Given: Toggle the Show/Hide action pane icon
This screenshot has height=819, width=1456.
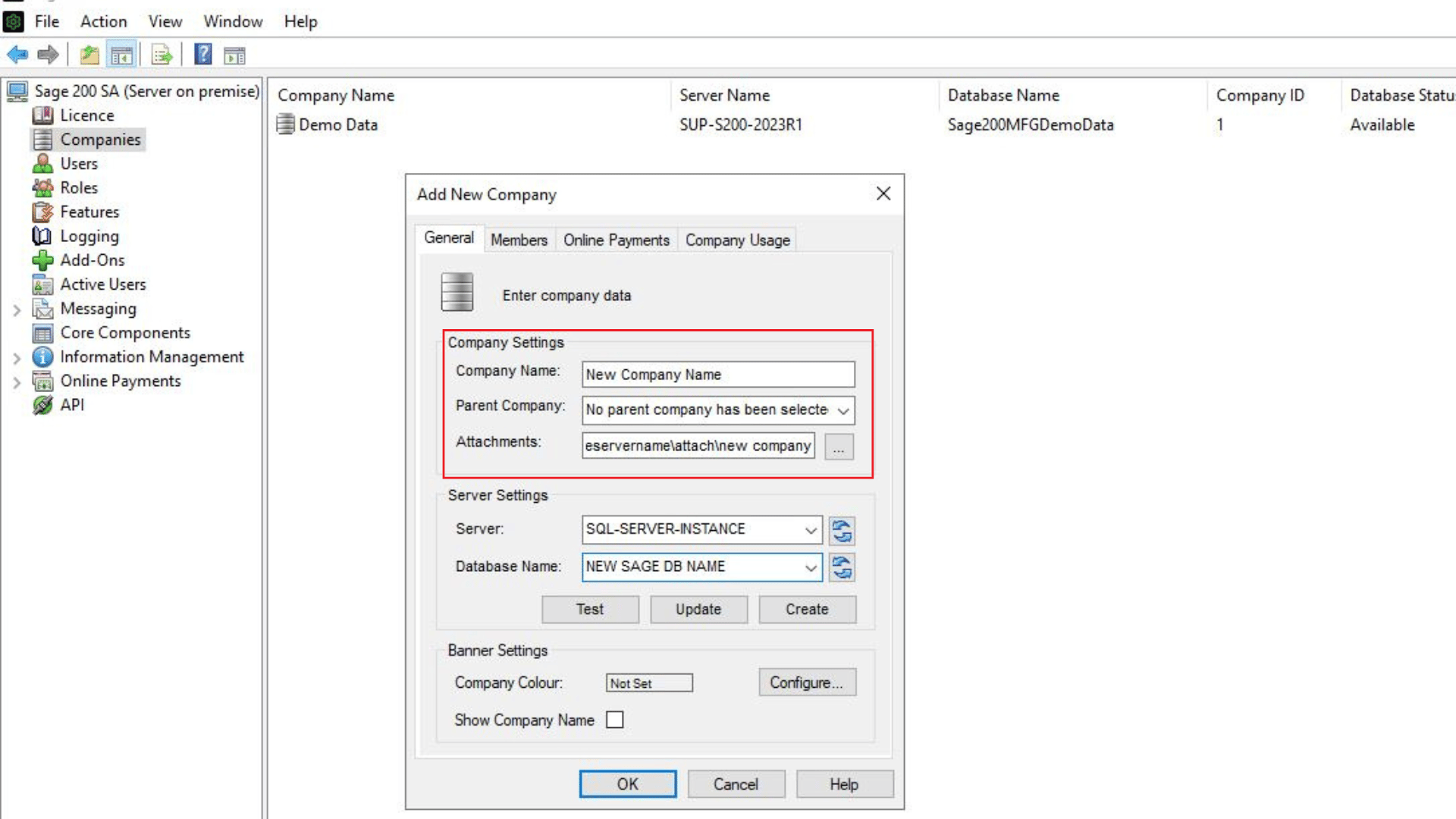Looking at the screenshot, I should click(x=234, y=55).
